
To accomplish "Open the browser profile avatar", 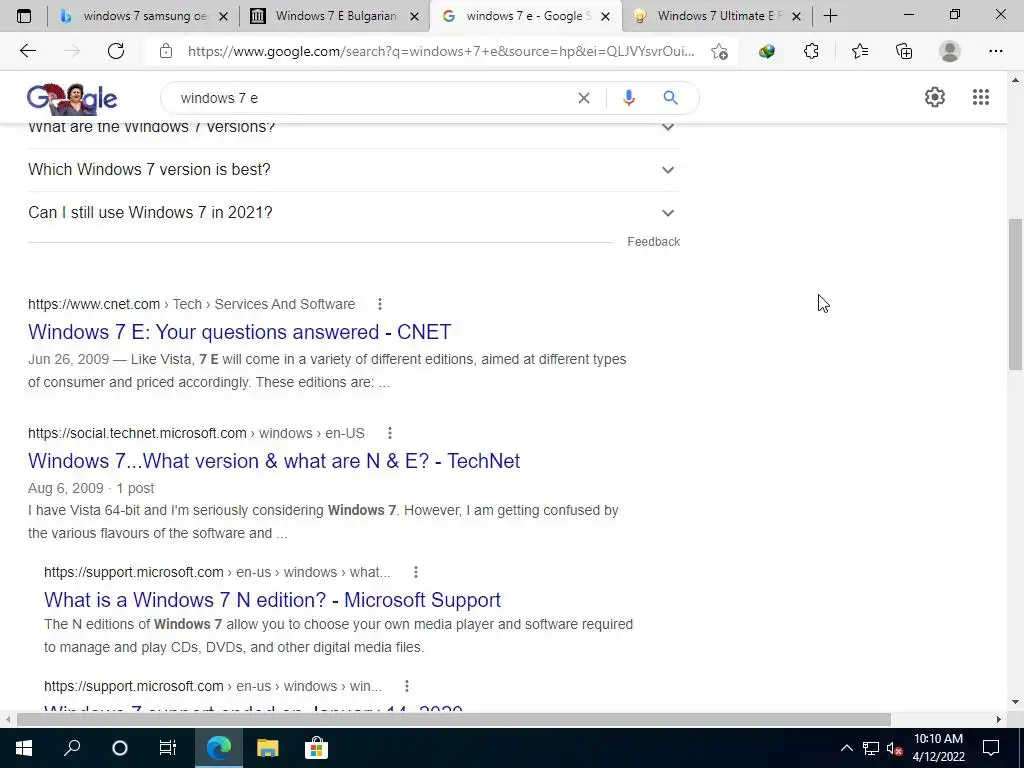I will [x=950, y=51].
